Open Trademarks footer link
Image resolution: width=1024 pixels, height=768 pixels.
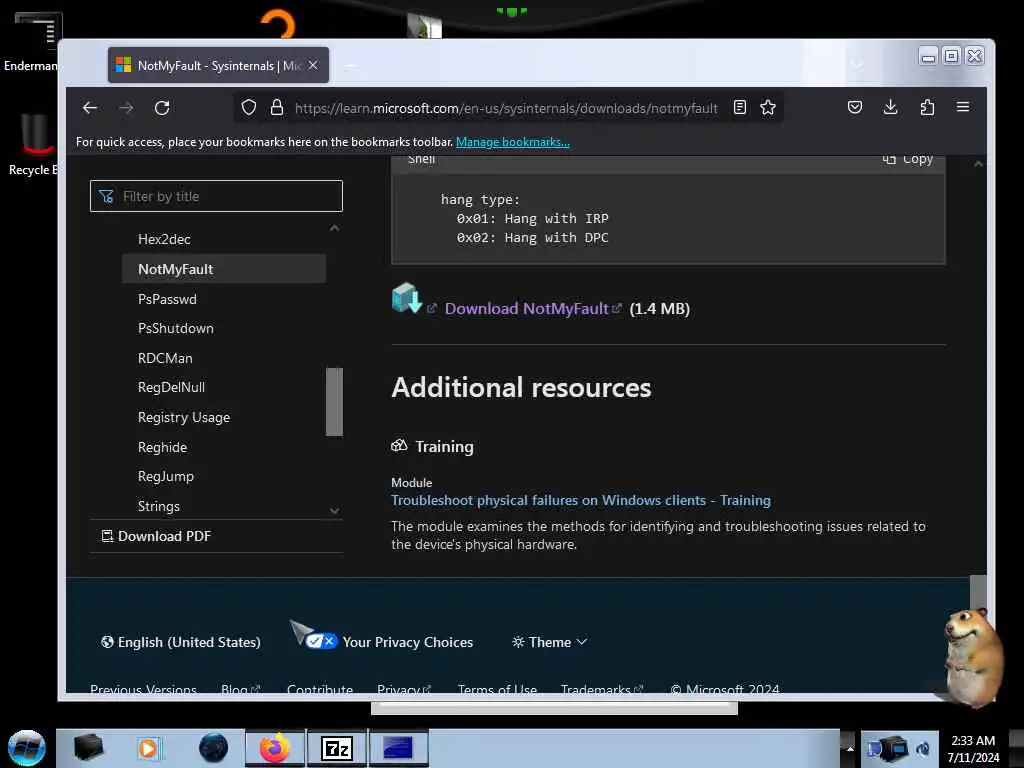coord(602,689)
